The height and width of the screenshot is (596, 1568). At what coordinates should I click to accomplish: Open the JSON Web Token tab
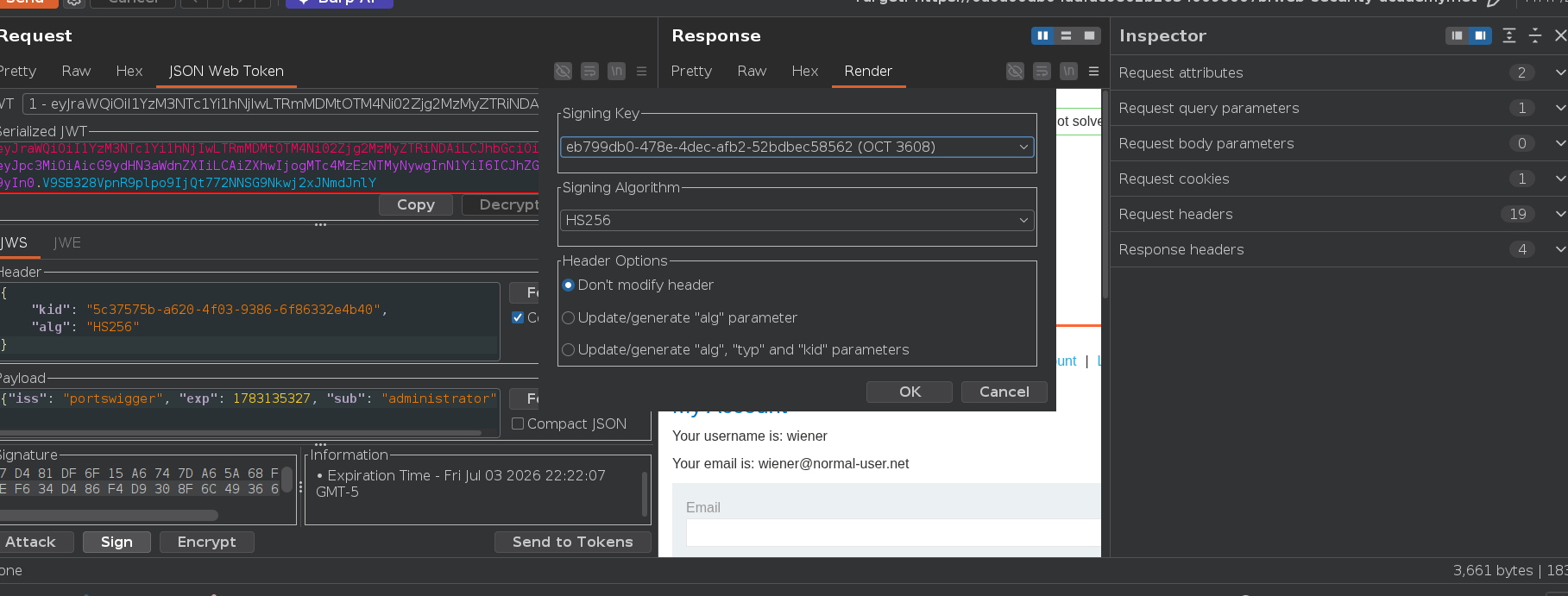coord(226,71)
